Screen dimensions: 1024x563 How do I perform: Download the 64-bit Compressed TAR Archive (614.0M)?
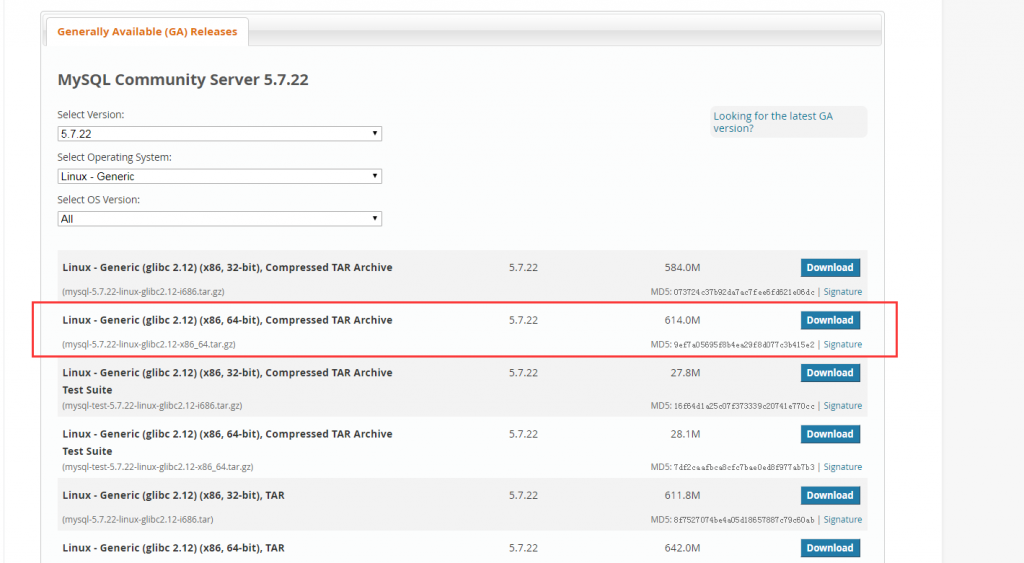(830, 320)
